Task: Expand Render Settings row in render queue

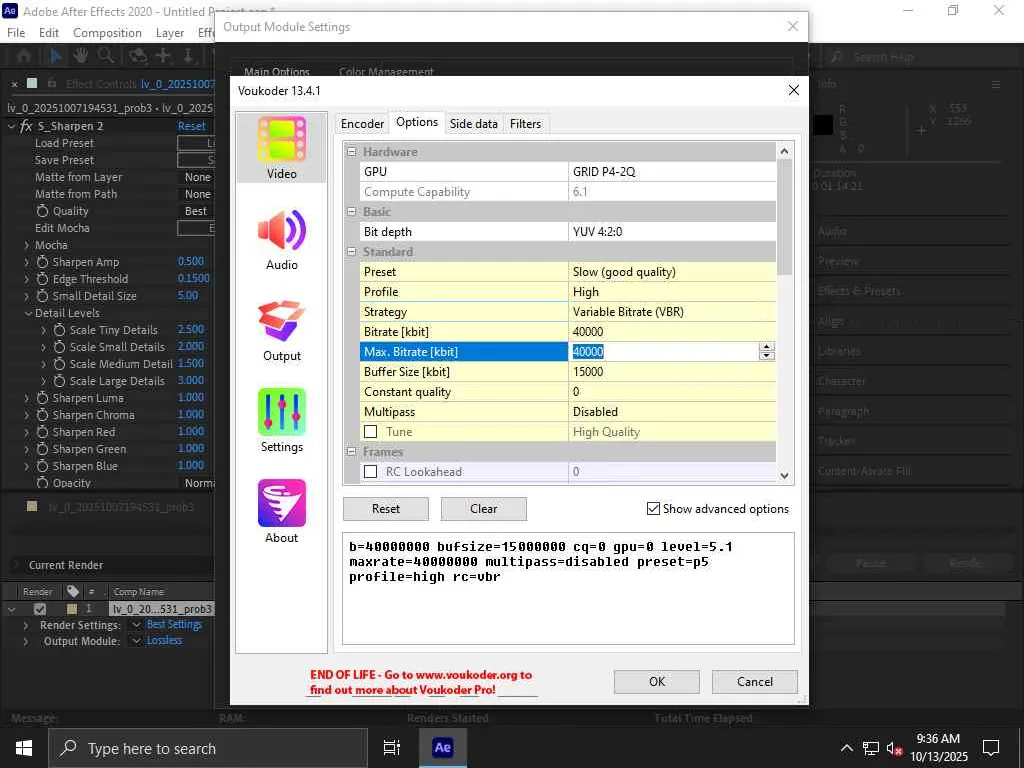Action: pyautogui.click(x=25, y=625)
